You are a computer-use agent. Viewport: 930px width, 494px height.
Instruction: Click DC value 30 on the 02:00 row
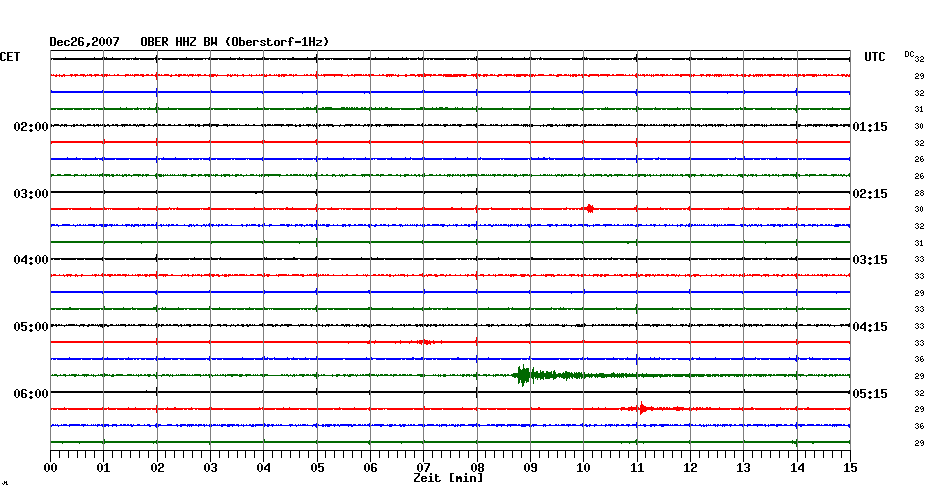pos(919,126)
